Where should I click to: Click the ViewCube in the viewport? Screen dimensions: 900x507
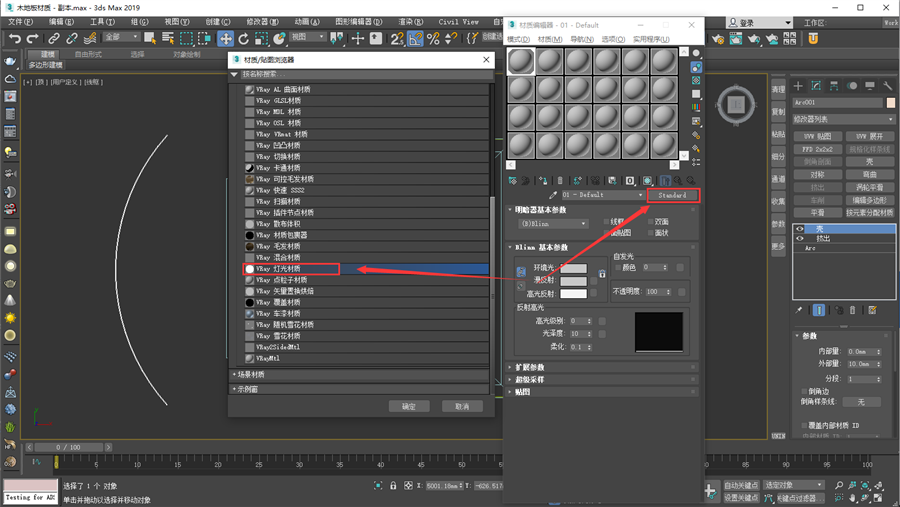[736, 105]
